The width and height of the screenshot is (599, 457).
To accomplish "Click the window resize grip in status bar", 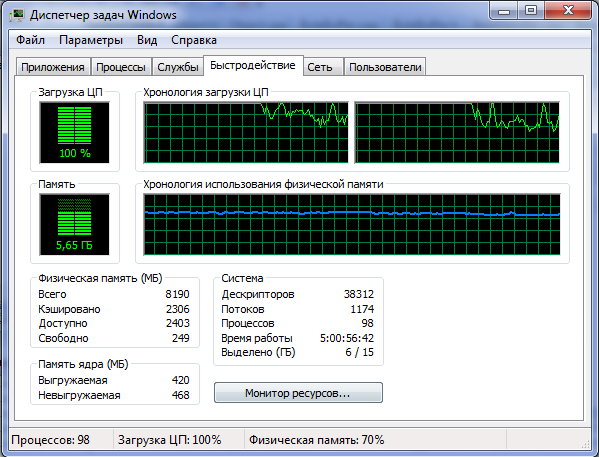I will [x=585, y=443].
